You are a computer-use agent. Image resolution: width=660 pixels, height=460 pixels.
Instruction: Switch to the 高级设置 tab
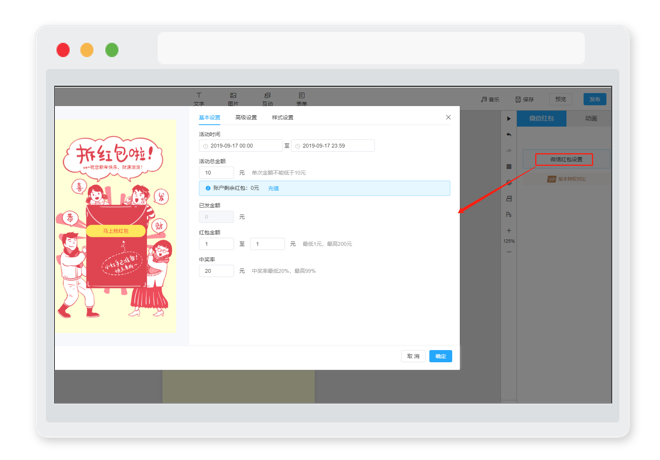[x=246, y=117]
